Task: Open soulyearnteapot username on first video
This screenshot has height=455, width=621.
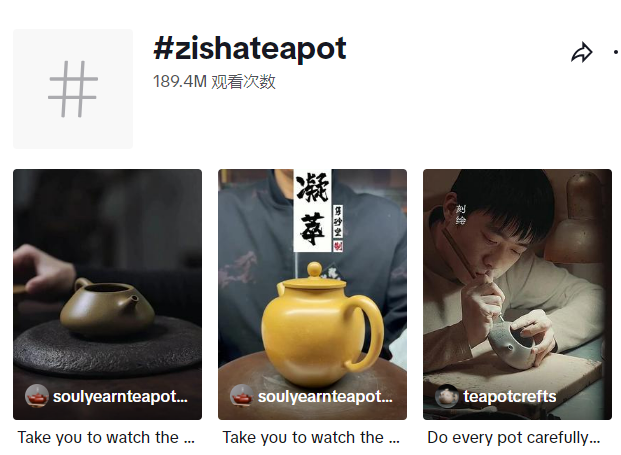Action: click(120, 396)
